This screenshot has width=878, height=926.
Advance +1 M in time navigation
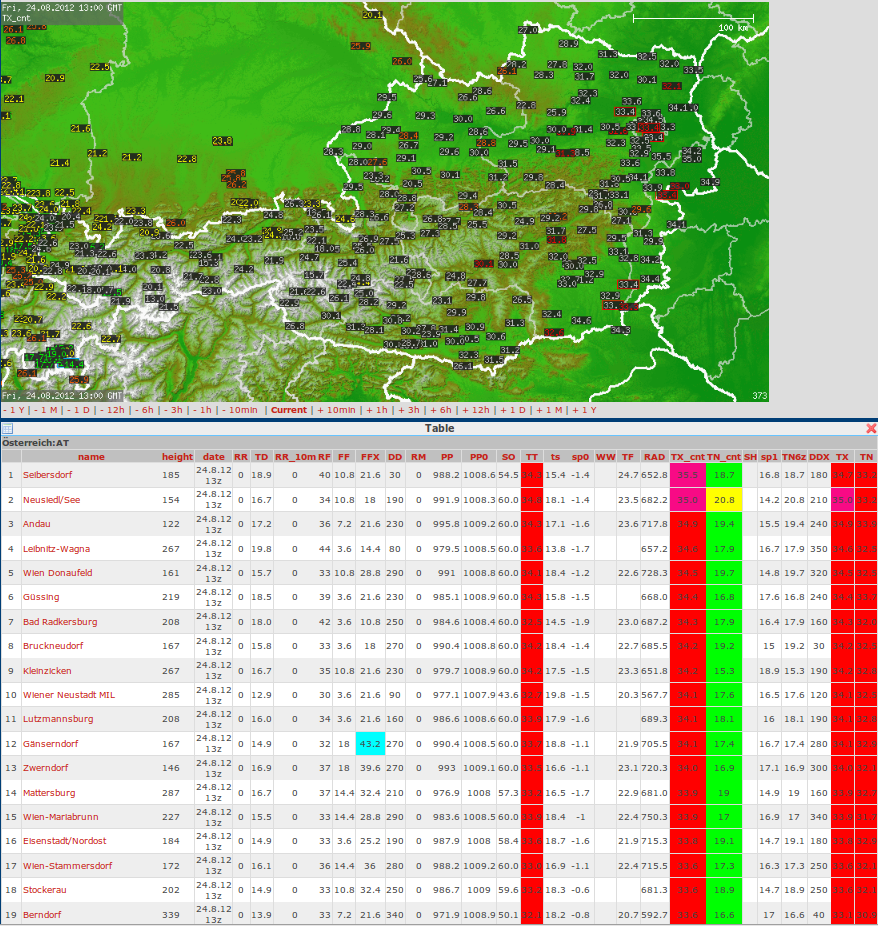tap(549, 410)
